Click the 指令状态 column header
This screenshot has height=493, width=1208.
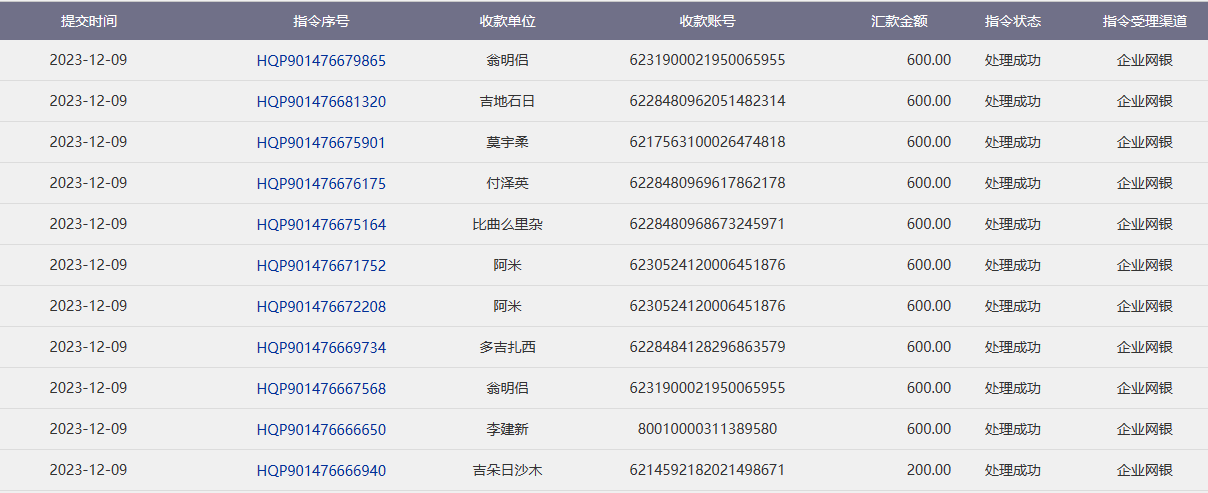(x=1012, y=21)
